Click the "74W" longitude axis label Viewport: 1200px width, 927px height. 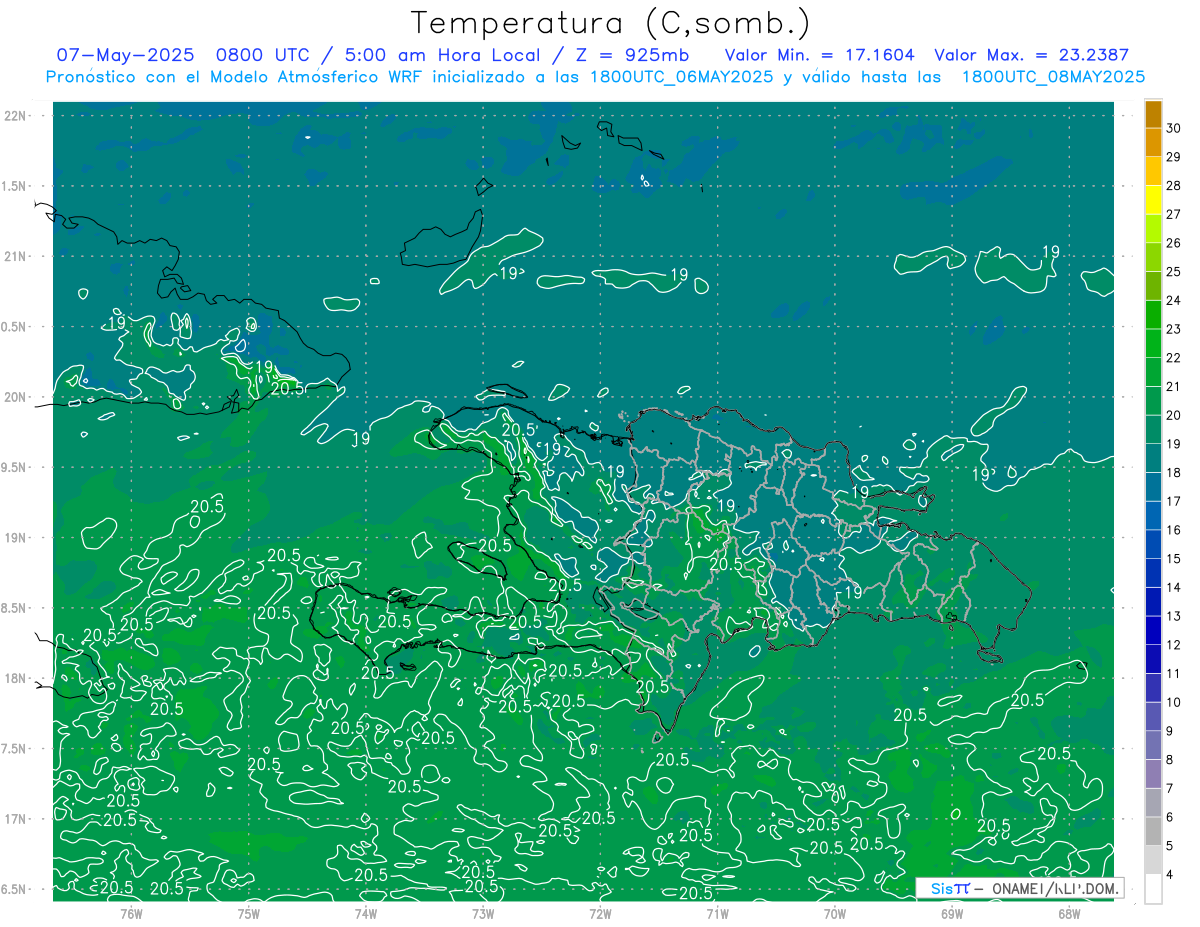click(x=365, y=913)
